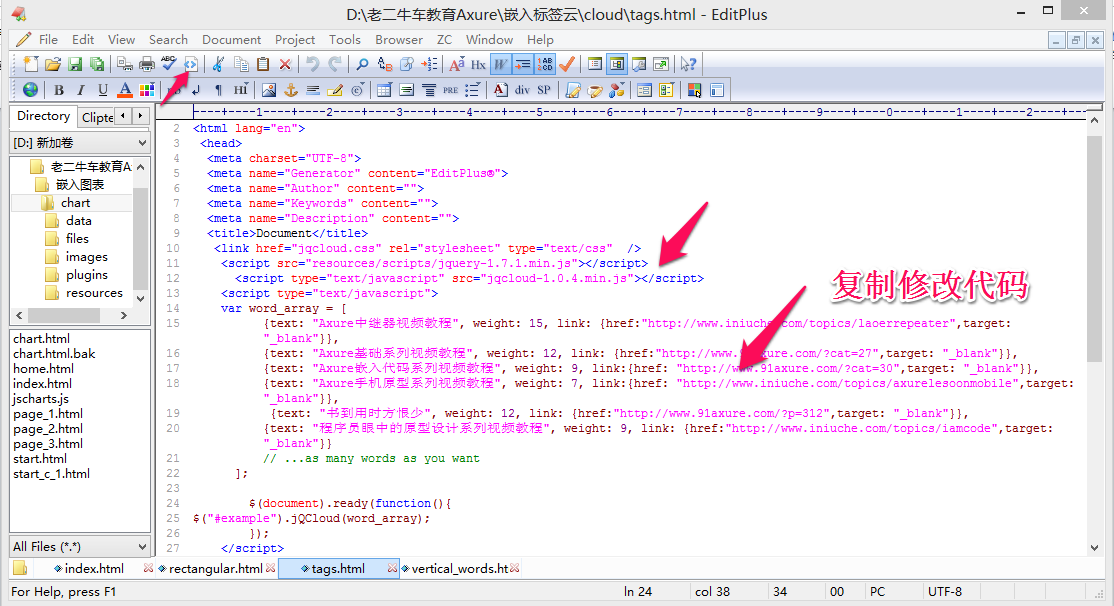Image resolution: width=1114 pixels, height=606 pixels.
Task: Insert a paragraph mark tag
Action: pos(219,90)
